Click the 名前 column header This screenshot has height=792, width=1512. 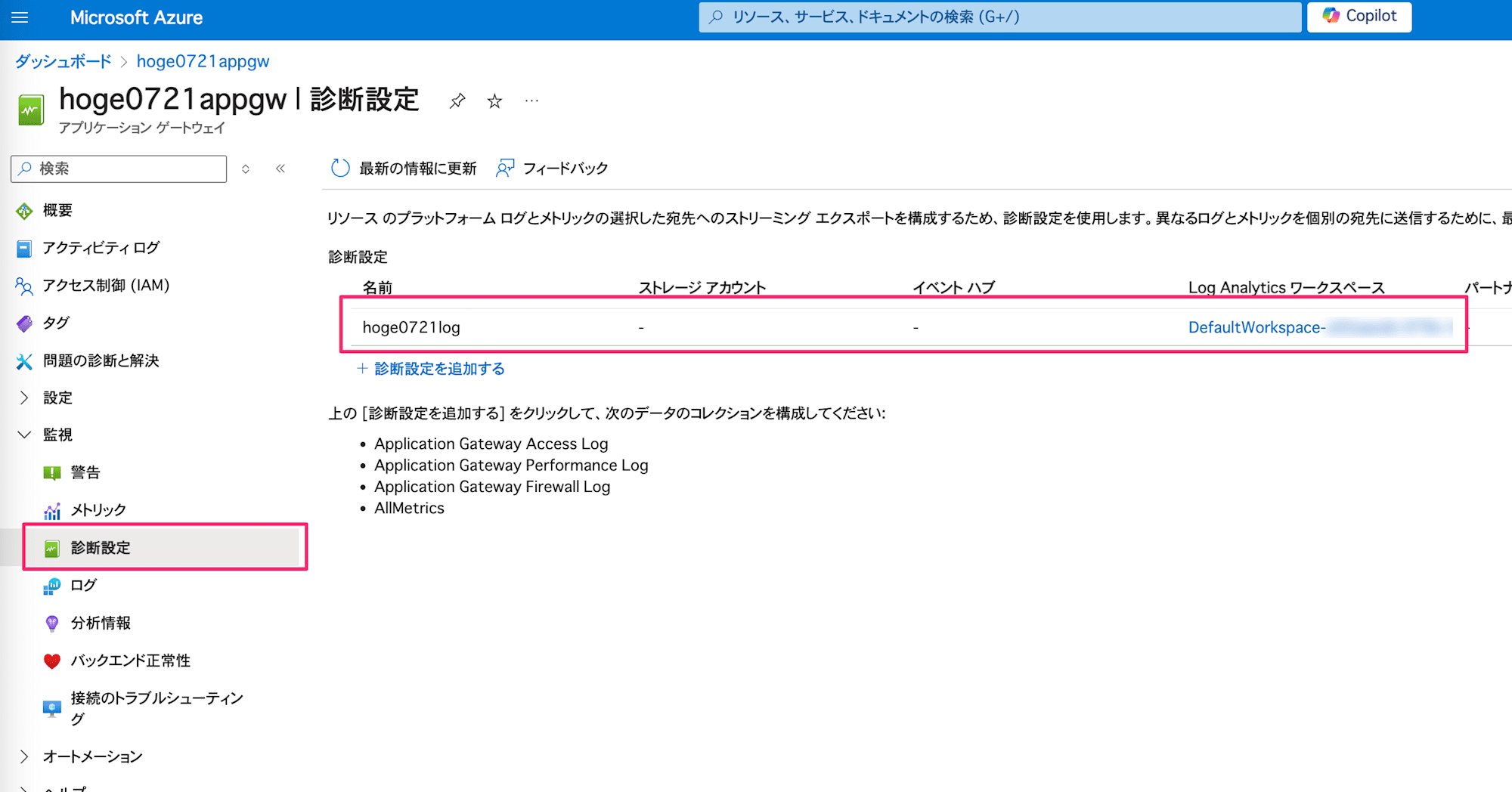pos(377,287)
